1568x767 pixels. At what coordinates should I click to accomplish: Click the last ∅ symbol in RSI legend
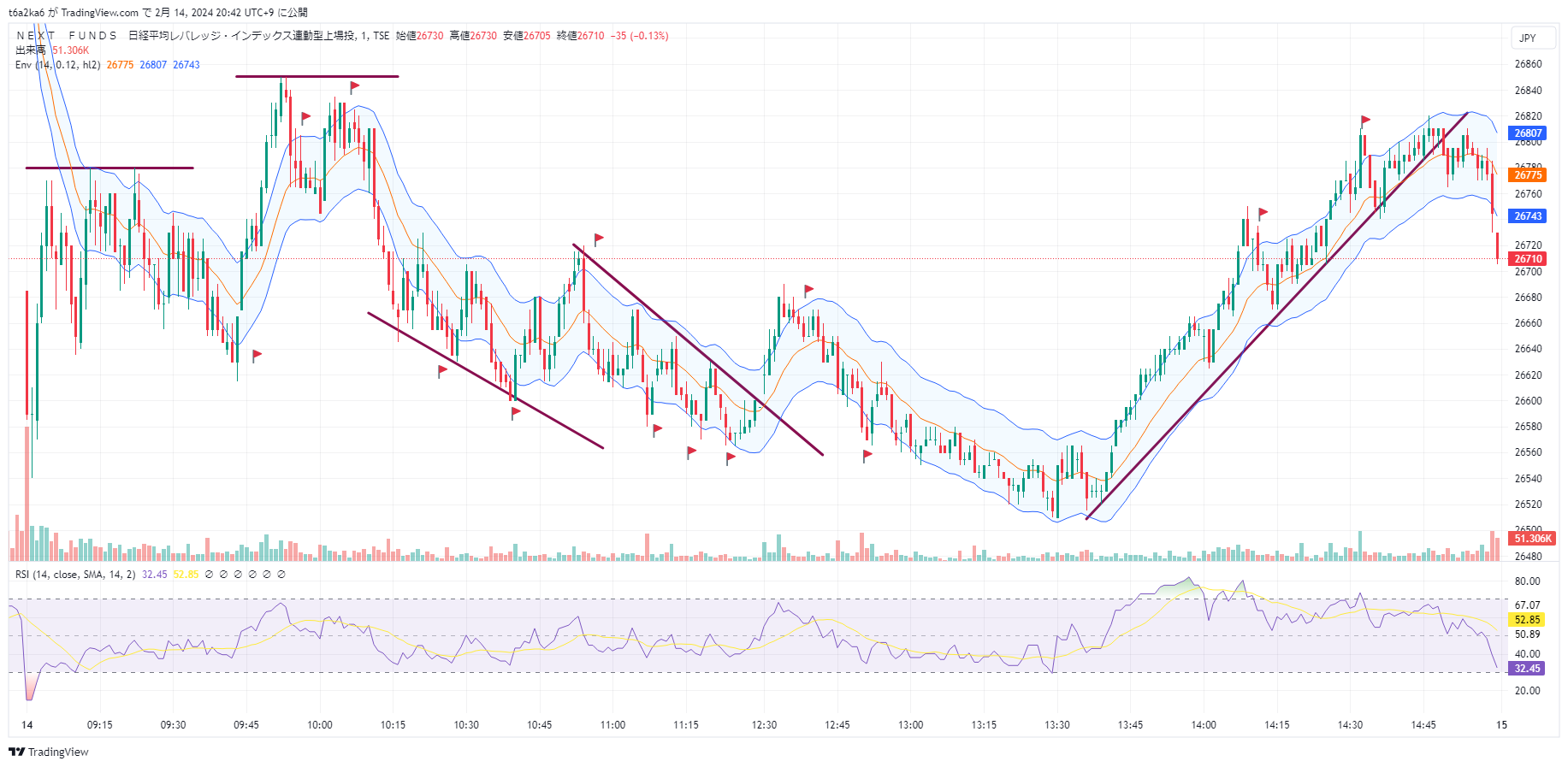click(x=281, y=575)
